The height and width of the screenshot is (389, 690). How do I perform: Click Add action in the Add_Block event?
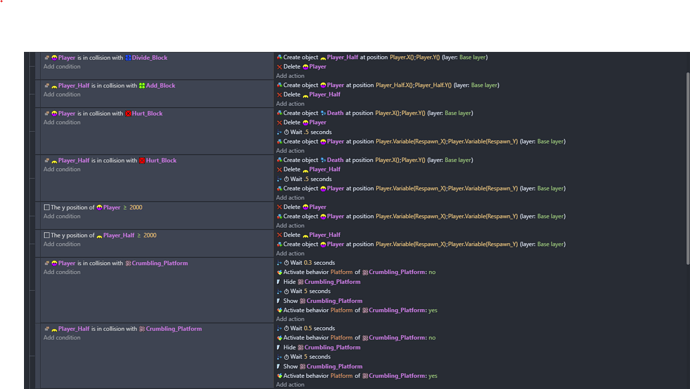290,104
